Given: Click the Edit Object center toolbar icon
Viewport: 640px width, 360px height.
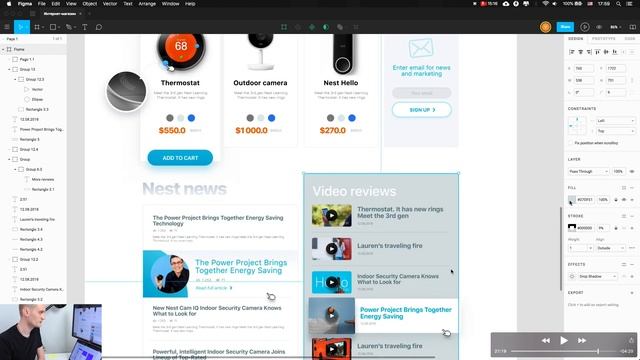Looking at the screenshot, I should coord(284,27).
